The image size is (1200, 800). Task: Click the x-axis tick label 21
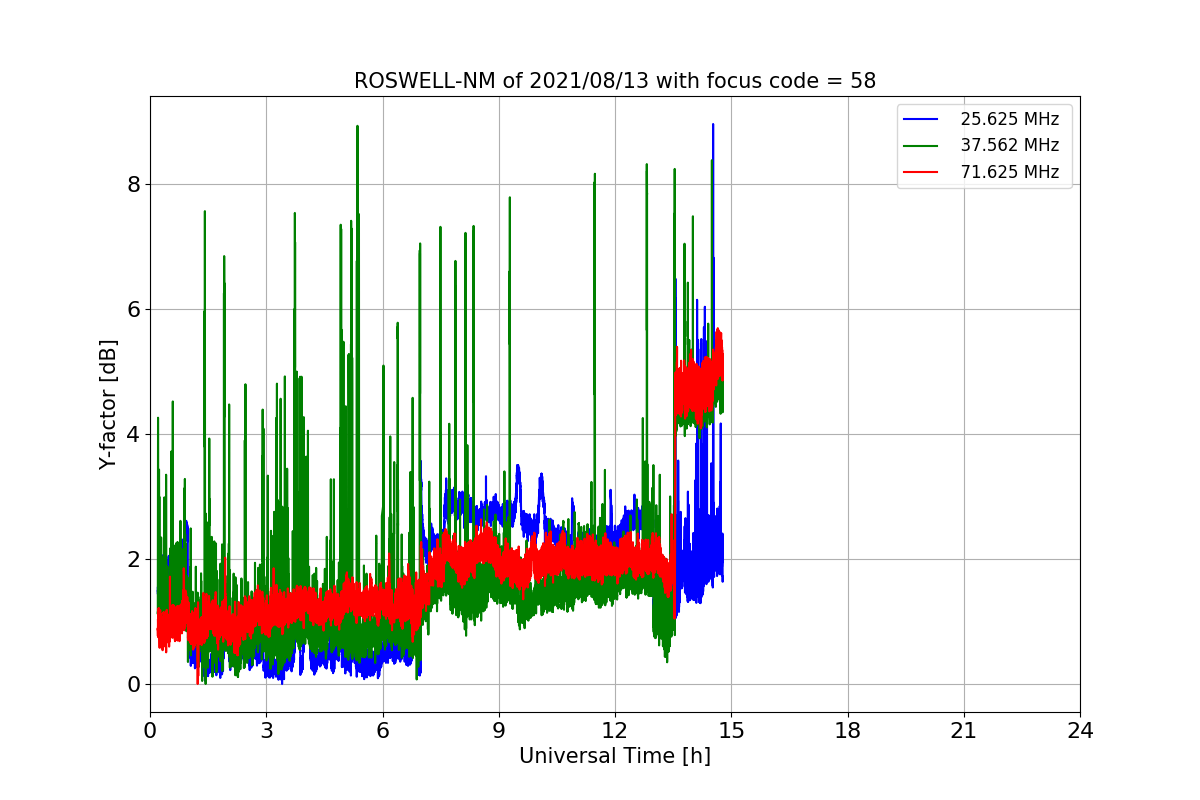[964, 731]
